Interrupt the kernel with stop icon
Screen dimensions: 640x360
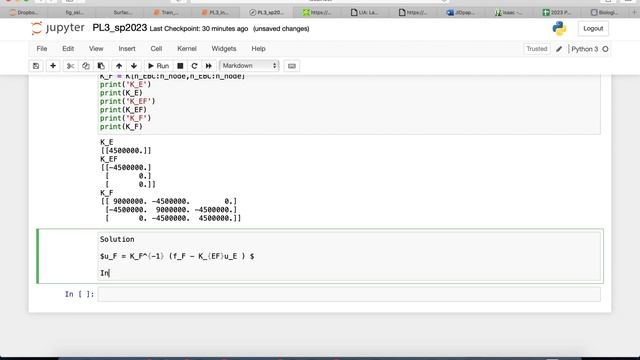[180, 66]
